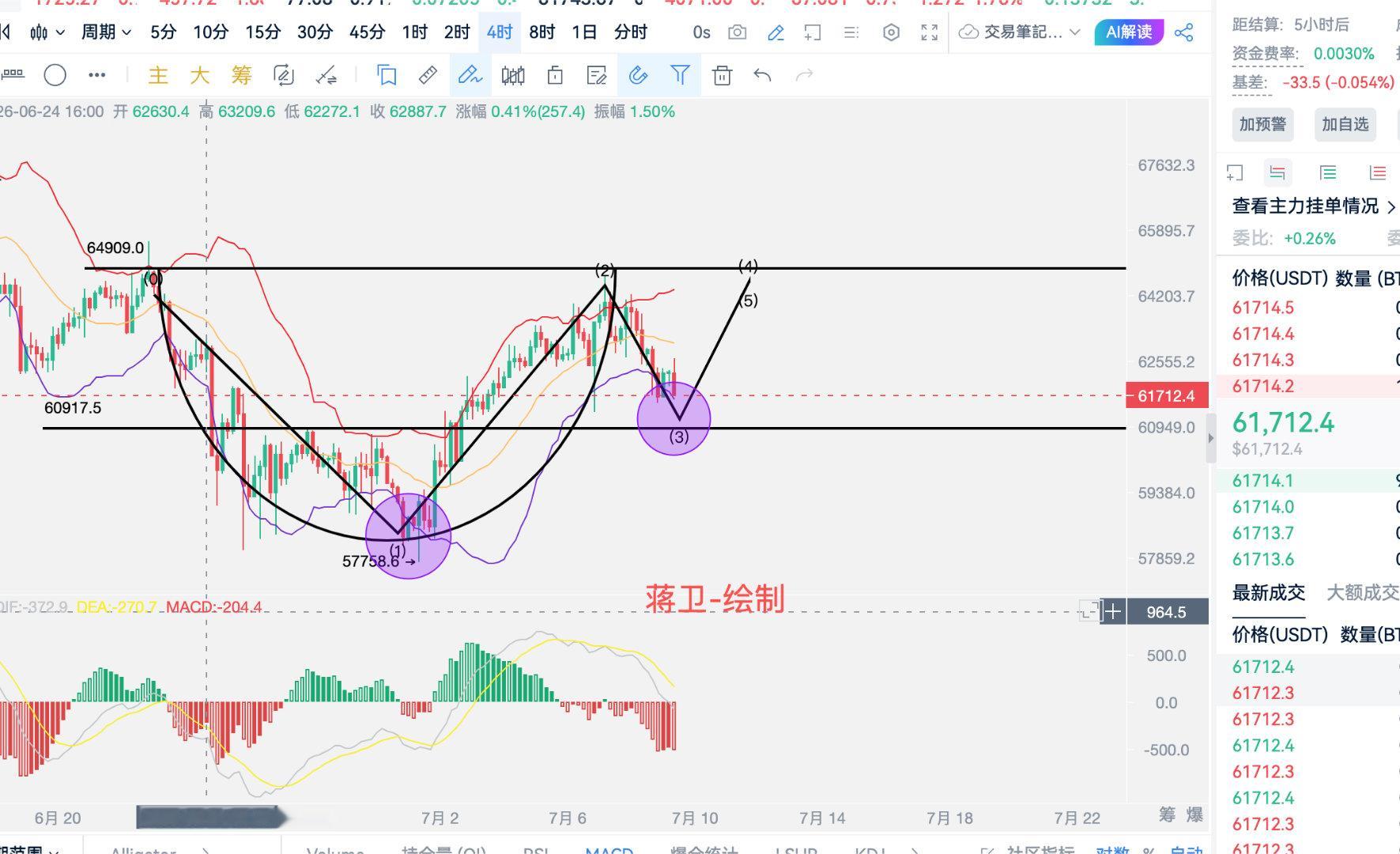Switch to the 1日 timeframe tab
This screenshot has width=1400, height=854.
tap(584, 32)
